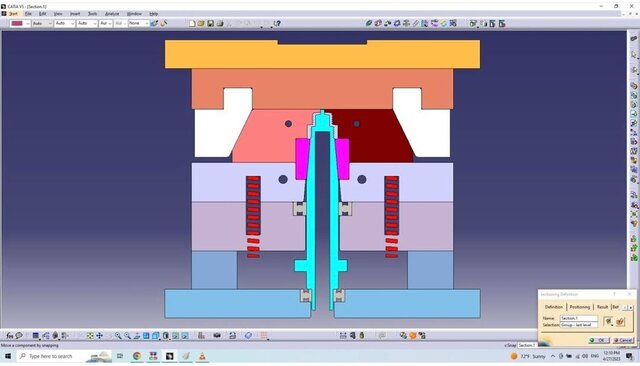Show next tabs with right arrow in Sectioning dialog
The image size is (640, 366).
[631, 307]
